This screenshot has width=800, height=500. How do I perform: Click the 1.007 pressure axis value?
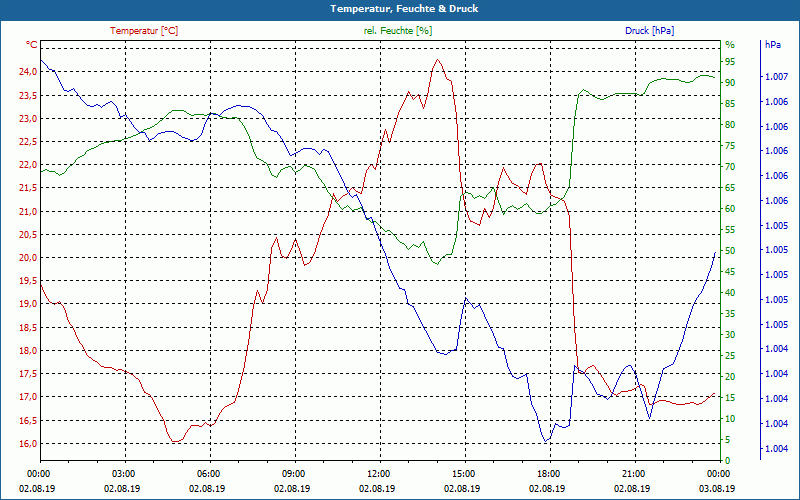[x=777, y=77]
